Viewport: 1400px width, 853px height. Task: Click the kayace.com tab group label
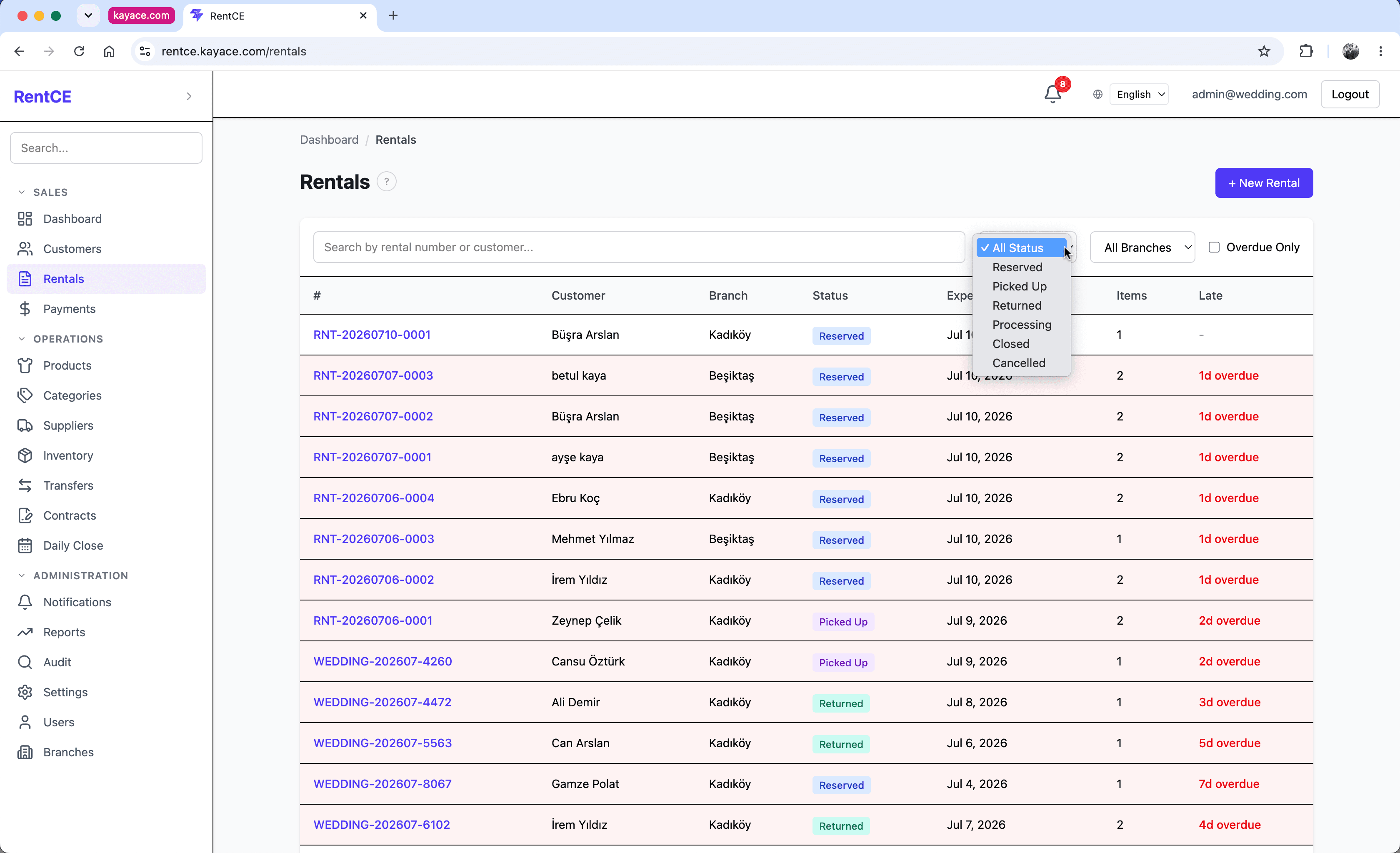pos(141,15)
